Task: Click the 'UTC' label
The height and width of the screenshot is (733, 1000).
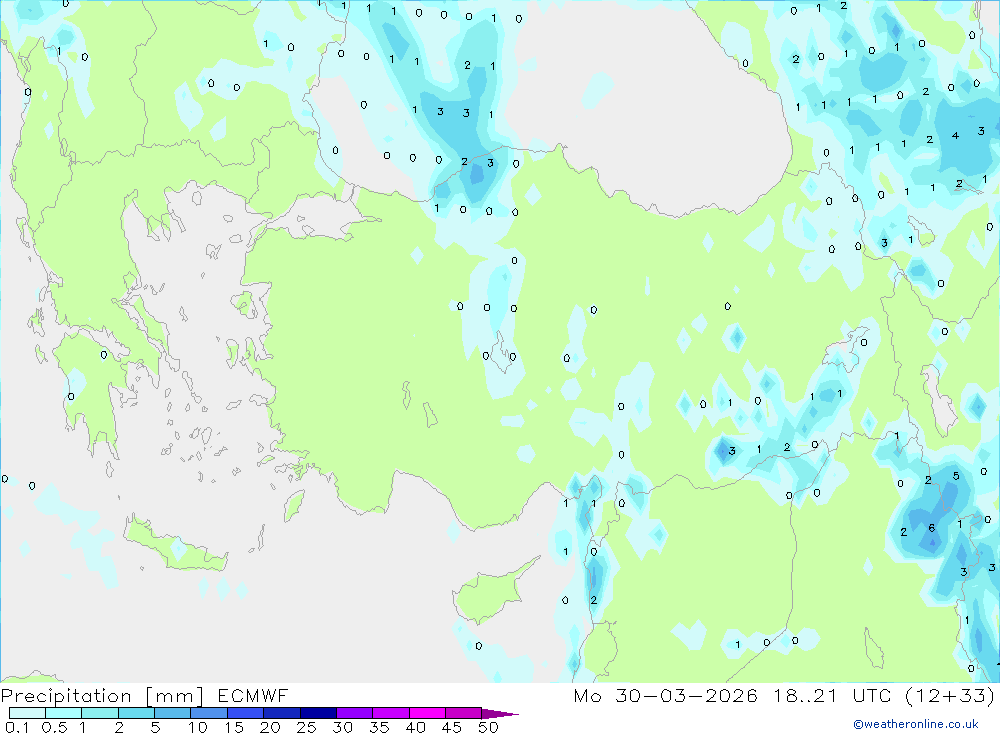Action: coord(871,695)
